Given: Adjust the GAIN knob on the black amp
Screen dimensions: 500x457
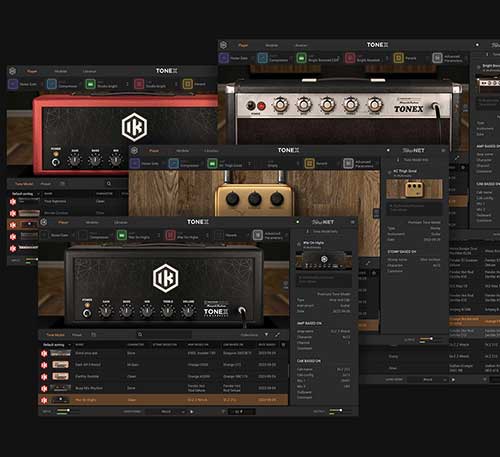Looking at the screenshot, I should click(106, 312).
